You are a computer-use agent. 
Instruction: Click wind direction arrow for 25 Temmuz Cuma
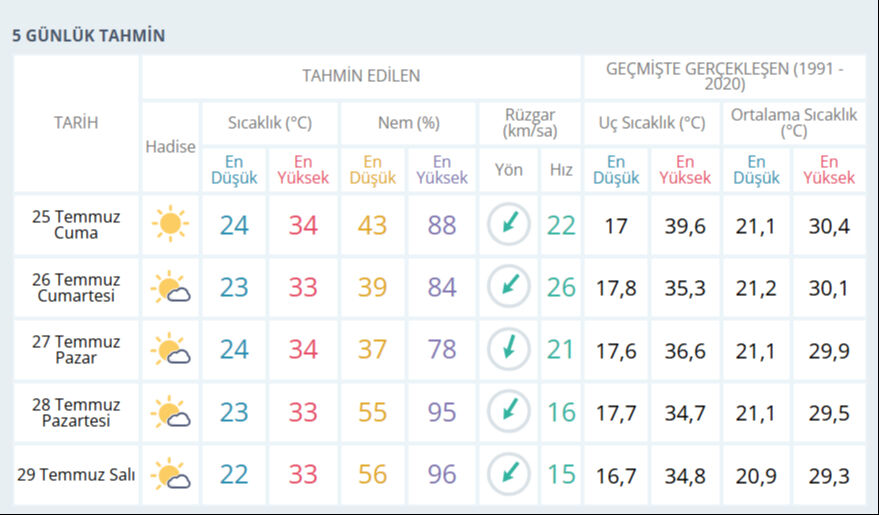(x=508, y=225)
